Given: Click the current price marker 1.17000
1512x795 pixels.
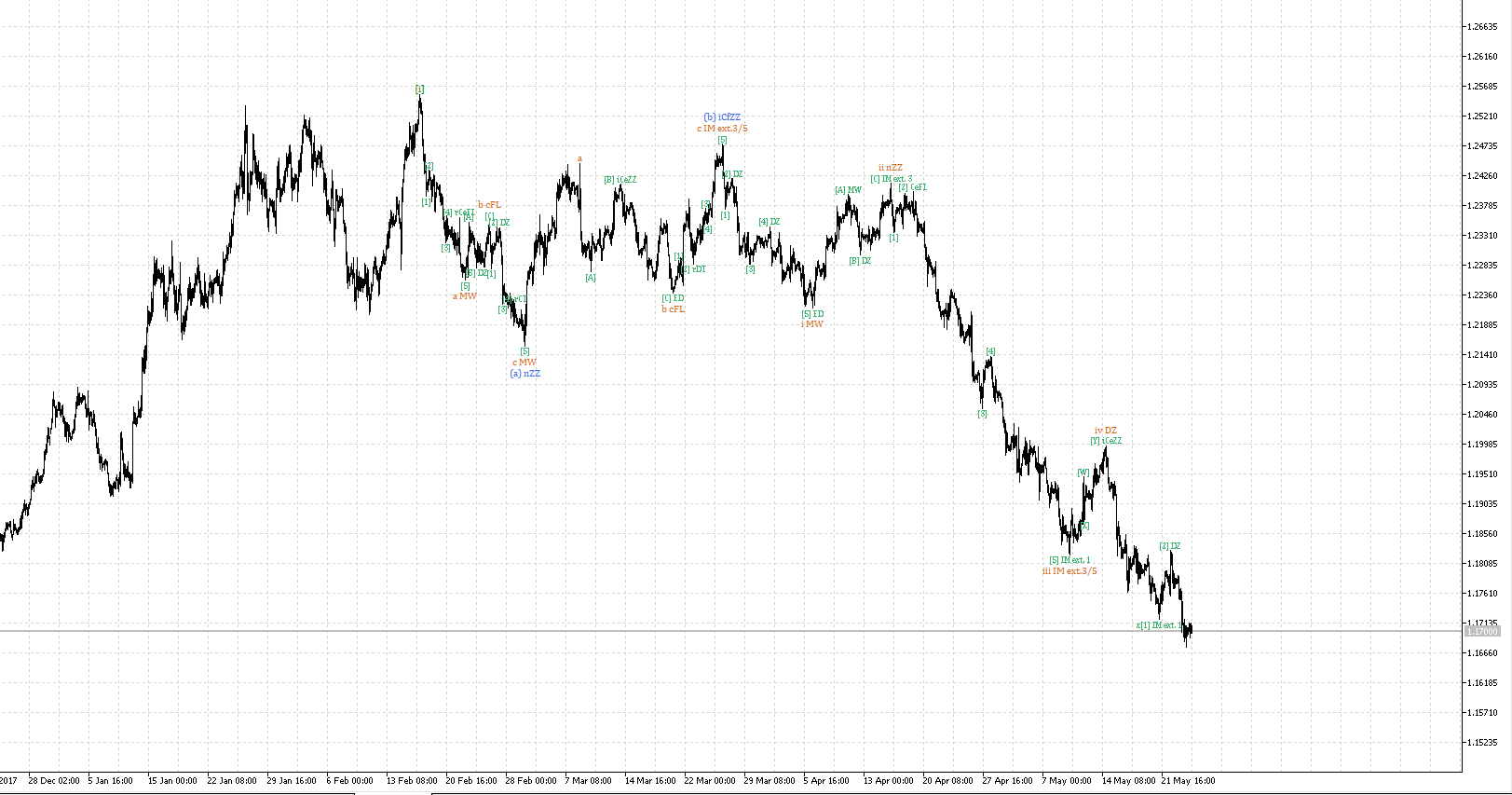Looking at the screenshot, I should click(1482, 631).
